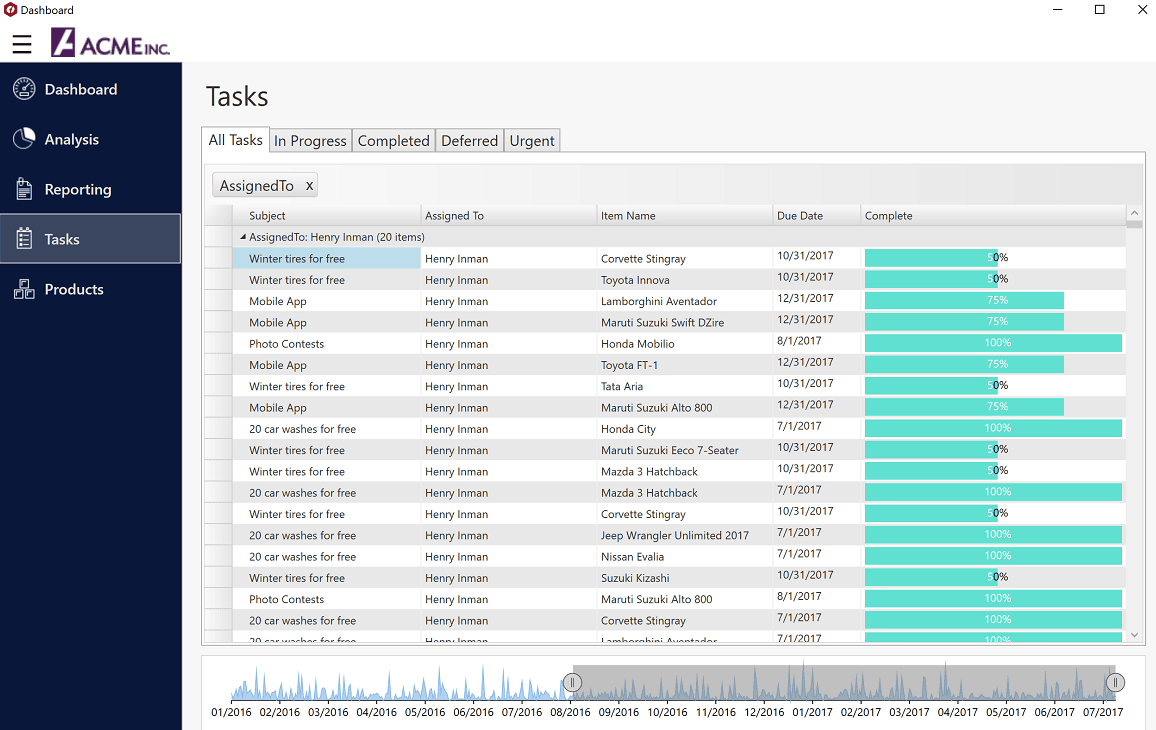Select Jeep Wrangler Unlimited 2017 cell
The height and width of the screenshot is (730, 1156).
(685, 535)
